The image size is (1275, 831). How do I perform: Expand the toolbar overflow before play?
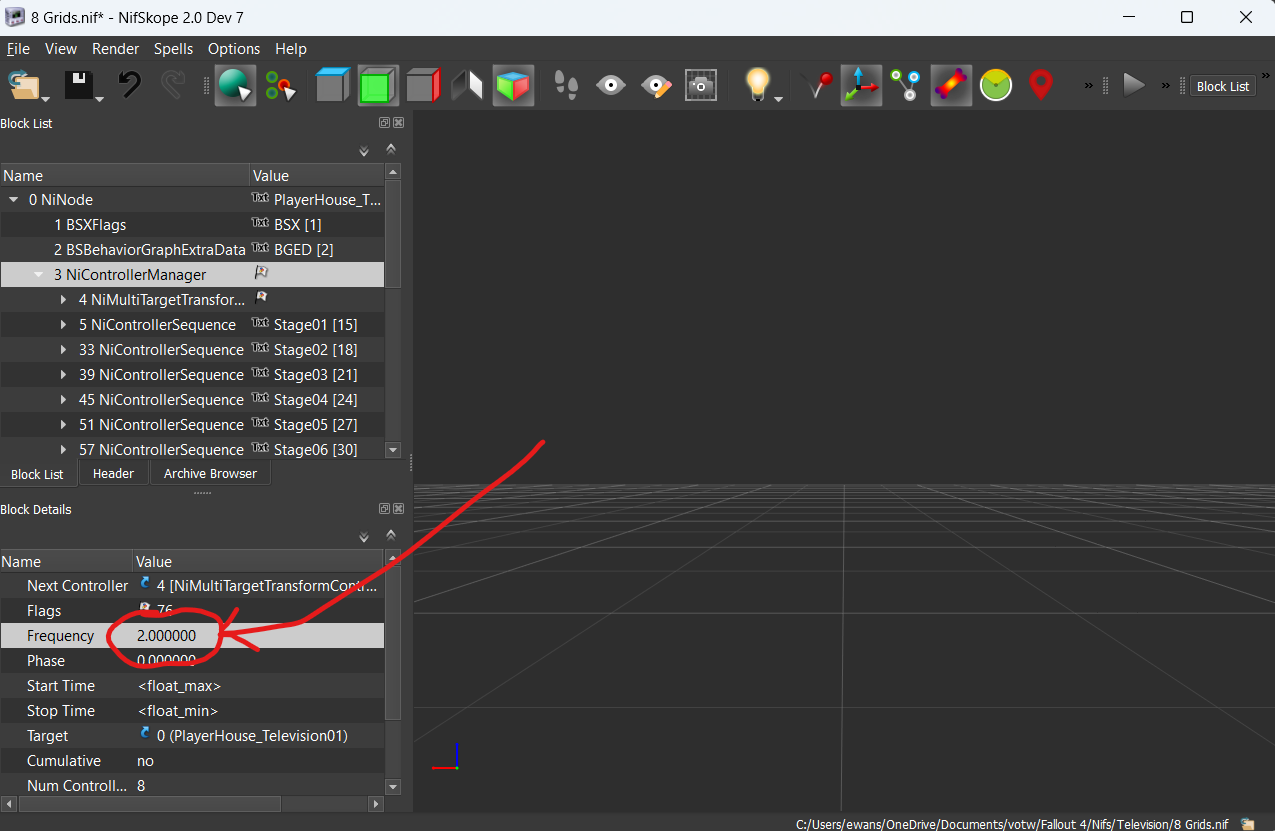point(1089,86)
